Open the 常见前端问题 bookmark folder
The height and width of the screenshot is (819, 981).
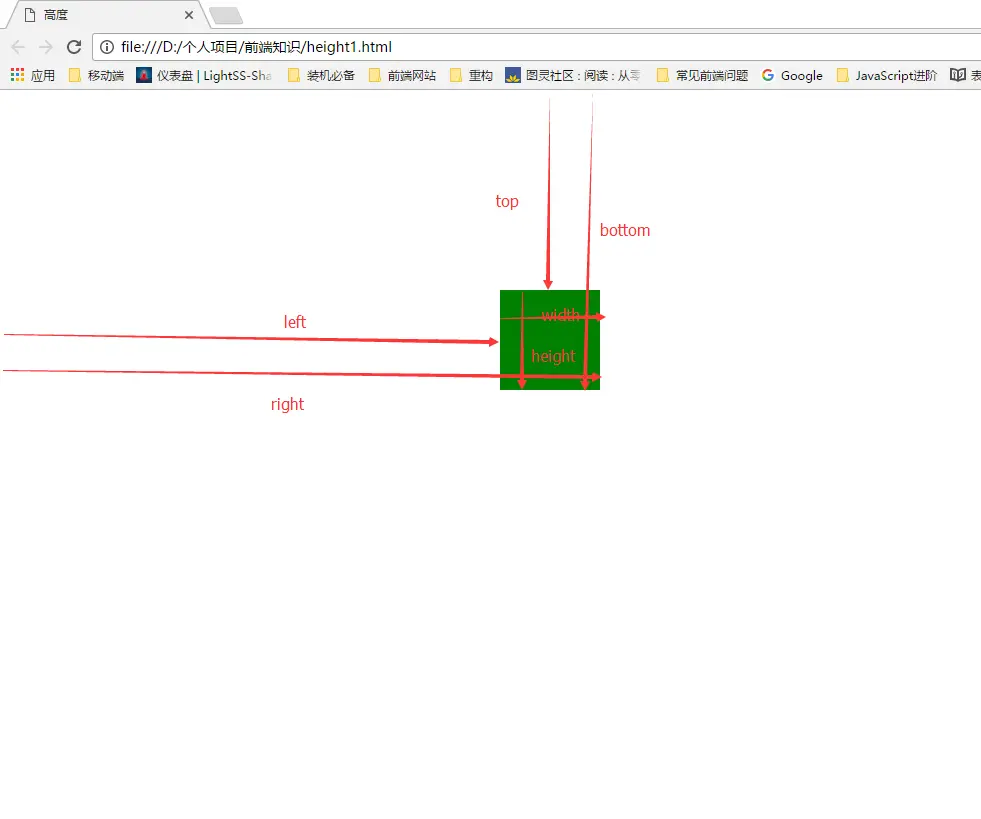pos(703,76)
